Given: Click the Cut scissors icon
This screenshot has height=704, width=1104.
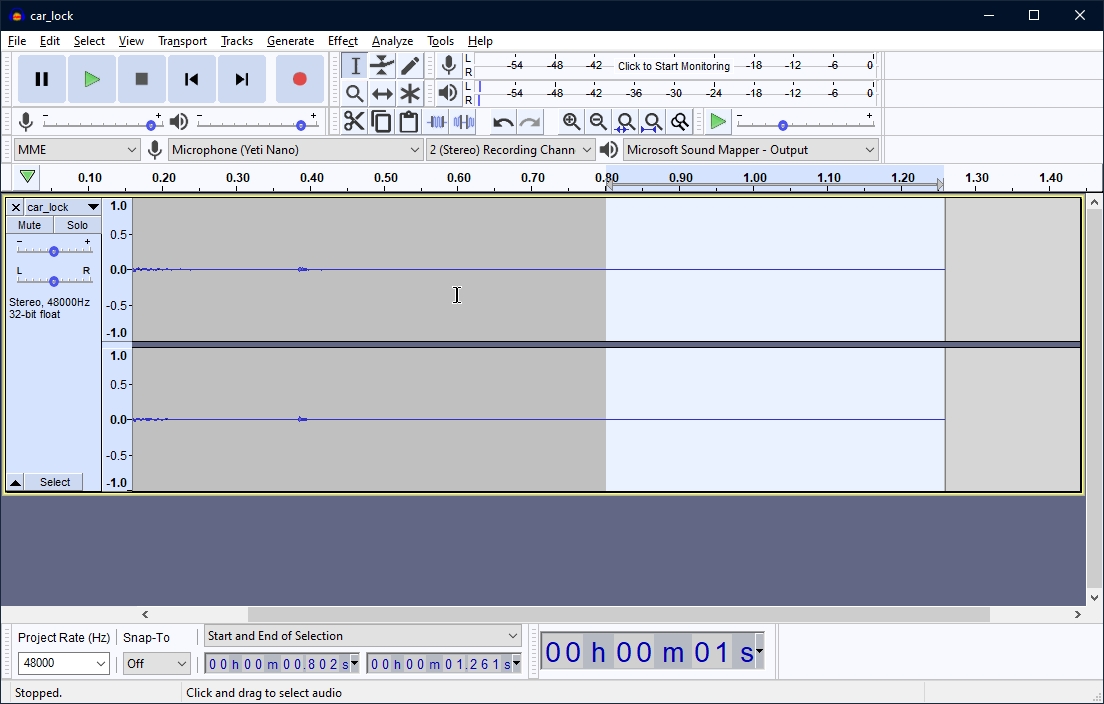Looking at the screenshot, I should pyautogui.click(x=354, y=122).
